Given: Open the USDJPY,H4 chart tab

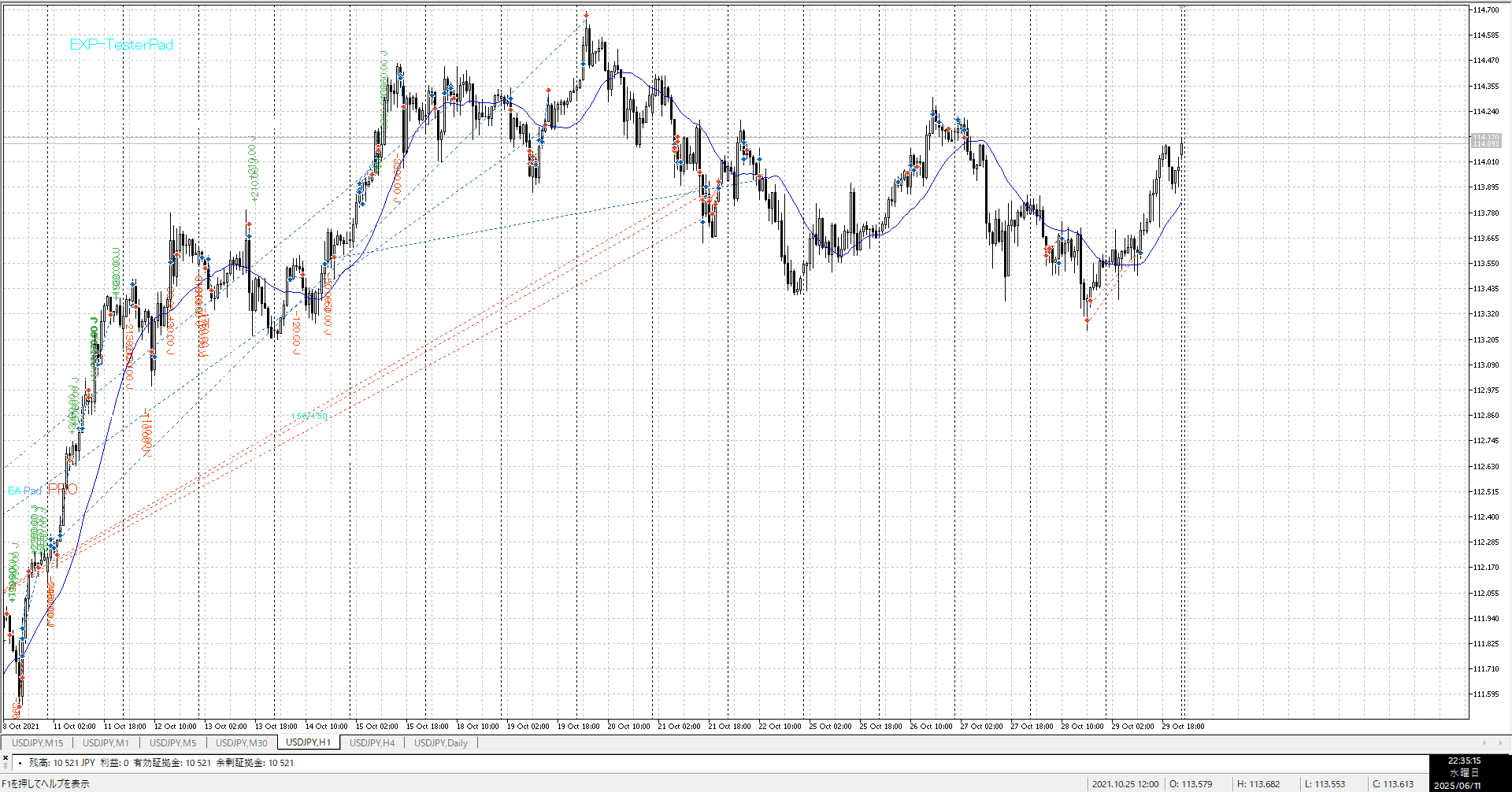Looking at the screenshot, I should pos(372,742).
